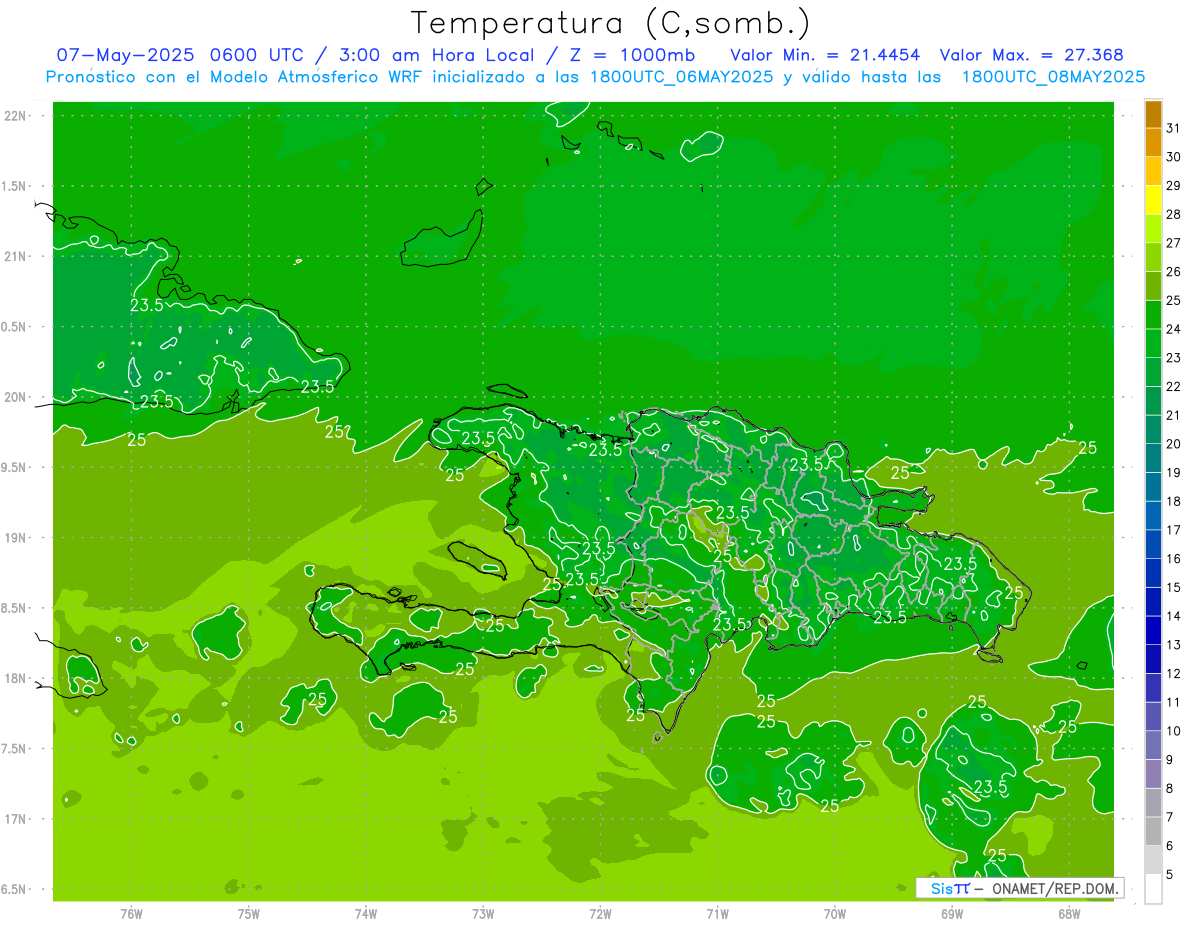Click the "20N" latitude axis label
1200x927 pixels.
(x=16, y=397)
